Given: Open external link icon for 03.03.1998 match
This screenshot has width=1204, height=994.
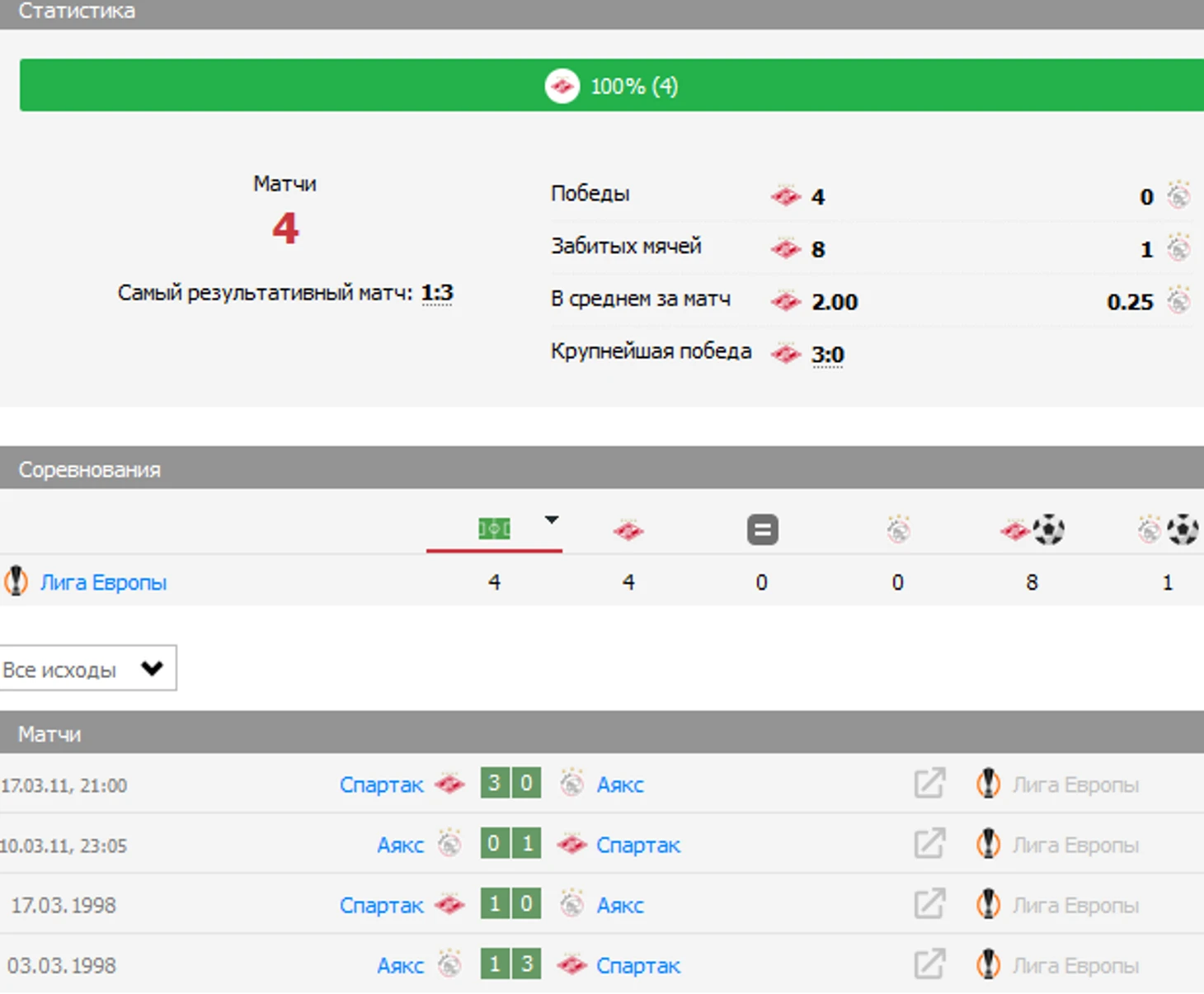Looking at the screenshot, I should 929,963.
